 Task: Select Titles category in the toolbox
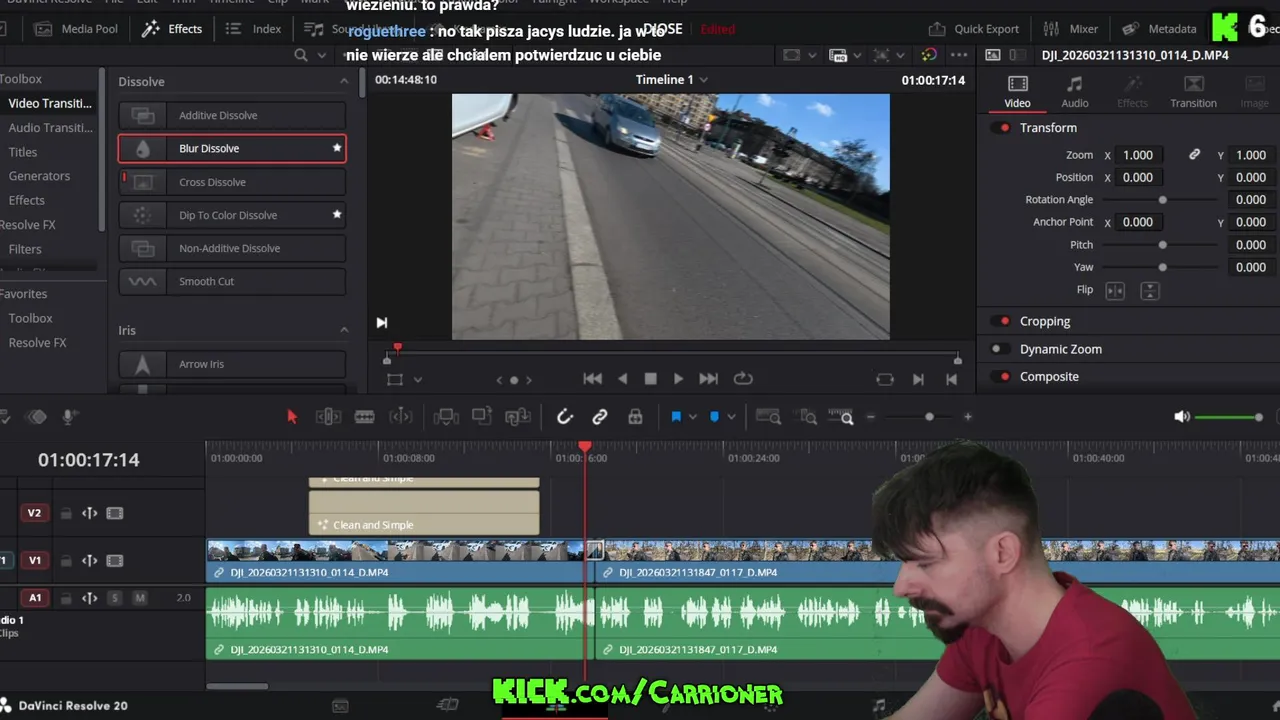(23, 152)
